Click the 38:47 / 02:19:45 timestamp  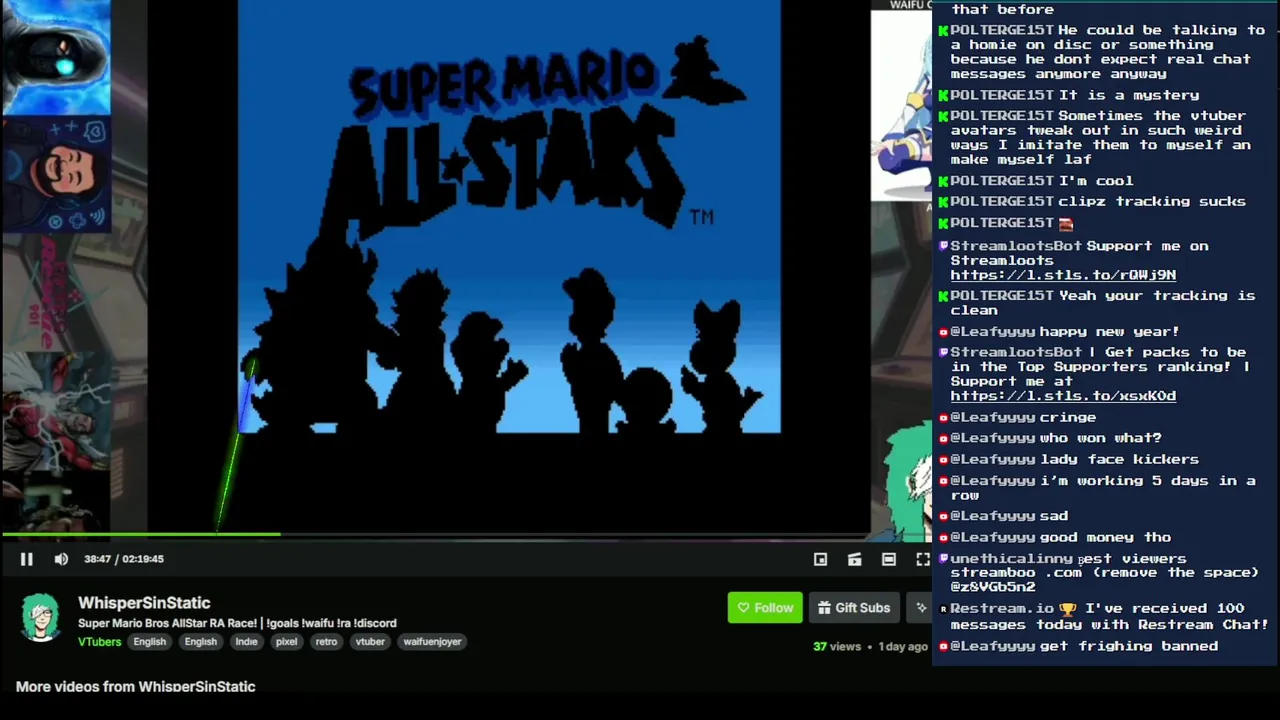(x=123, y=559)
